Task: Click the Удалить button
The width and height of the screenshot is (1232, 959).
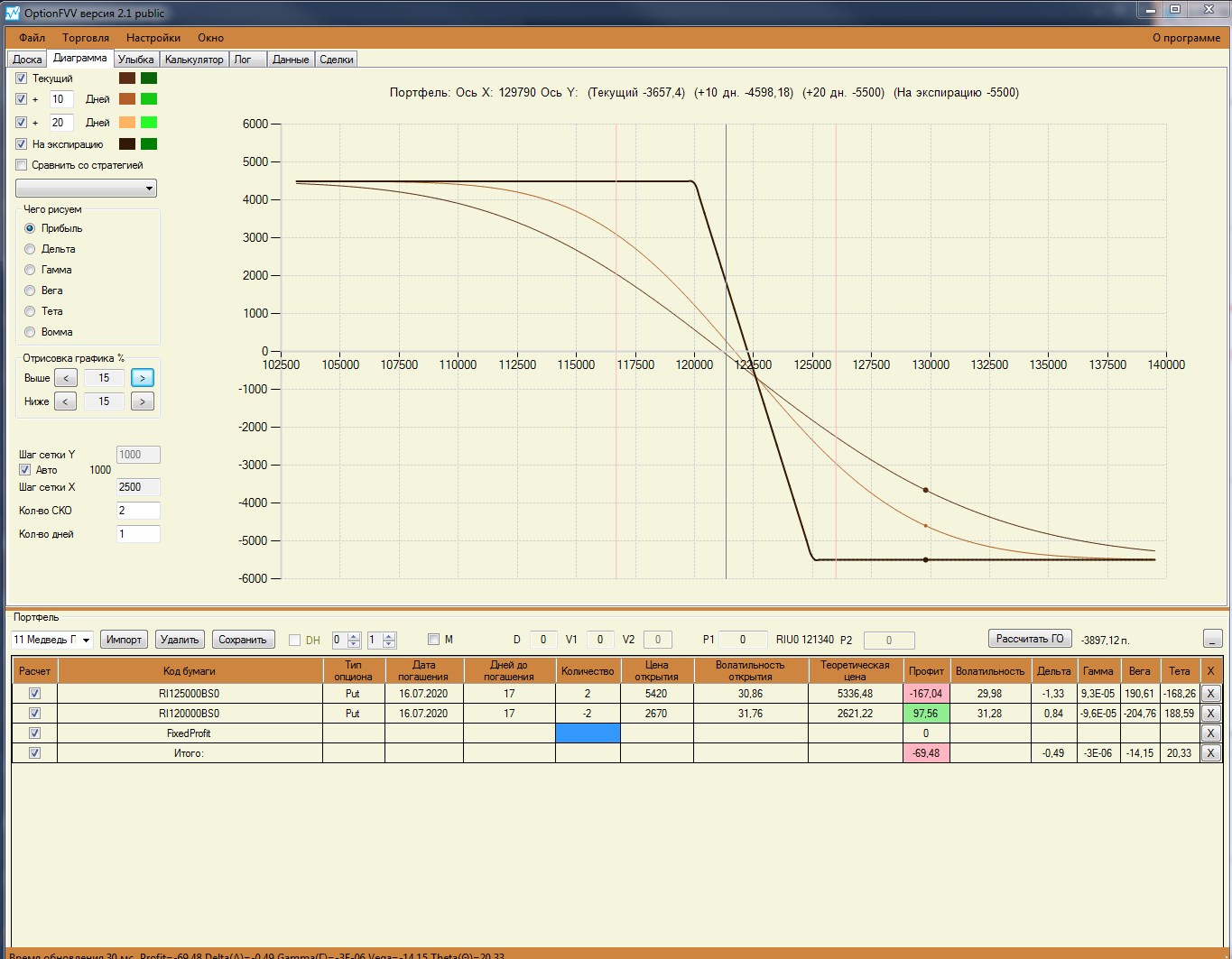Action: (180, 640)
